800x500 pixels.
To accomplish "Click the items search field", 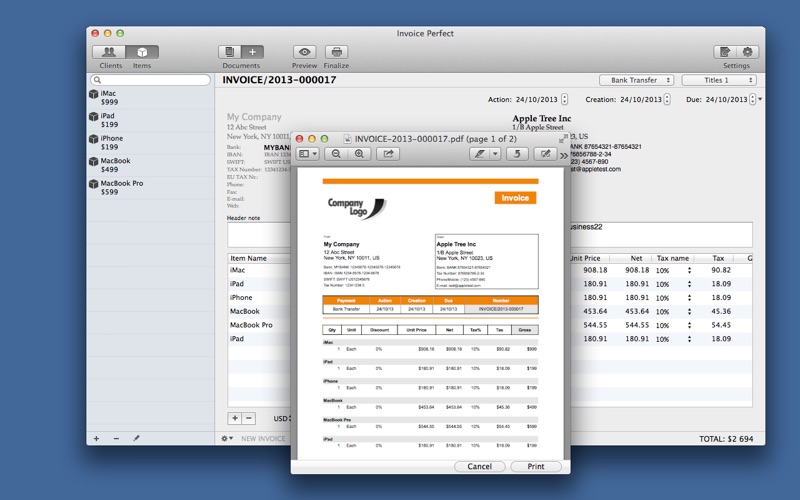I will click(151, 80).
